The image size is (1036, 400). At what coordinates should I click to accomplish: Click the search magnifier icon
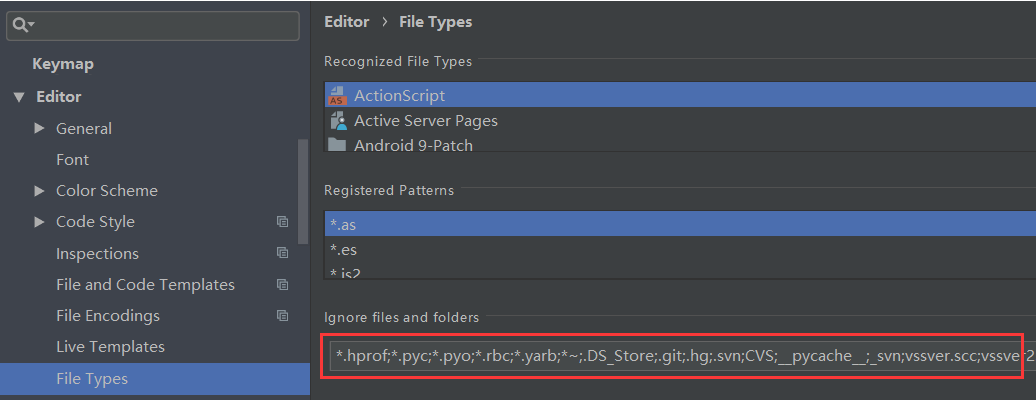pos(21,25)
